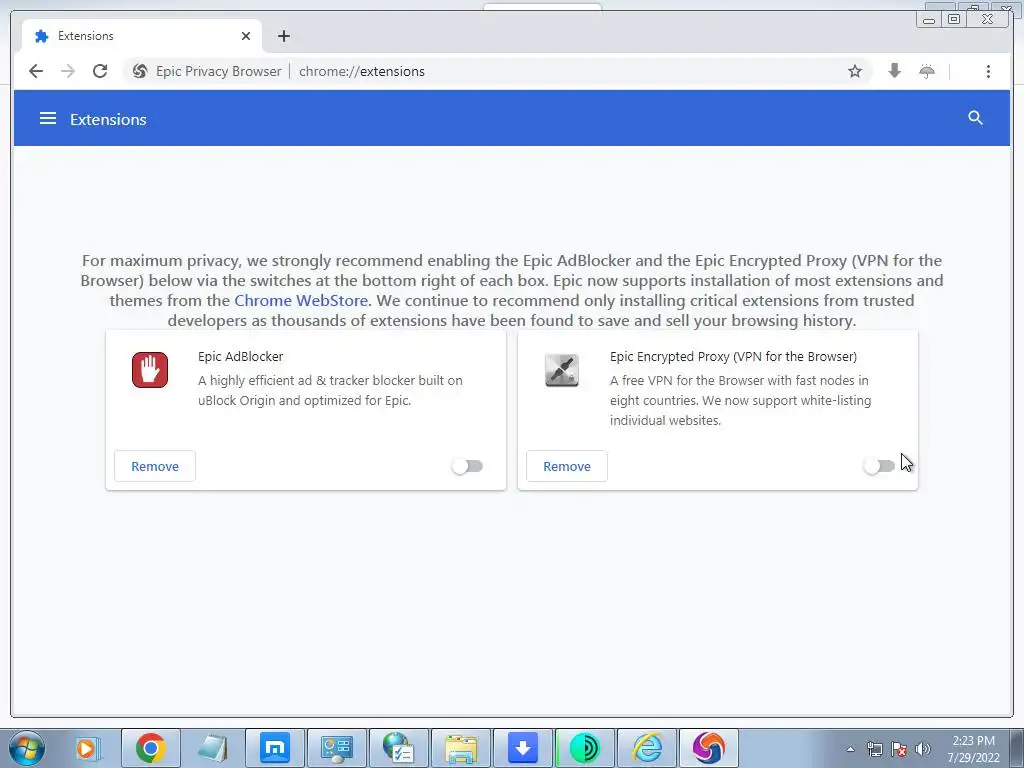Open the blue download manager taskbar icon
This screenshot has width=1024, height=768.
pyautogui.click(x=523, y=748)
